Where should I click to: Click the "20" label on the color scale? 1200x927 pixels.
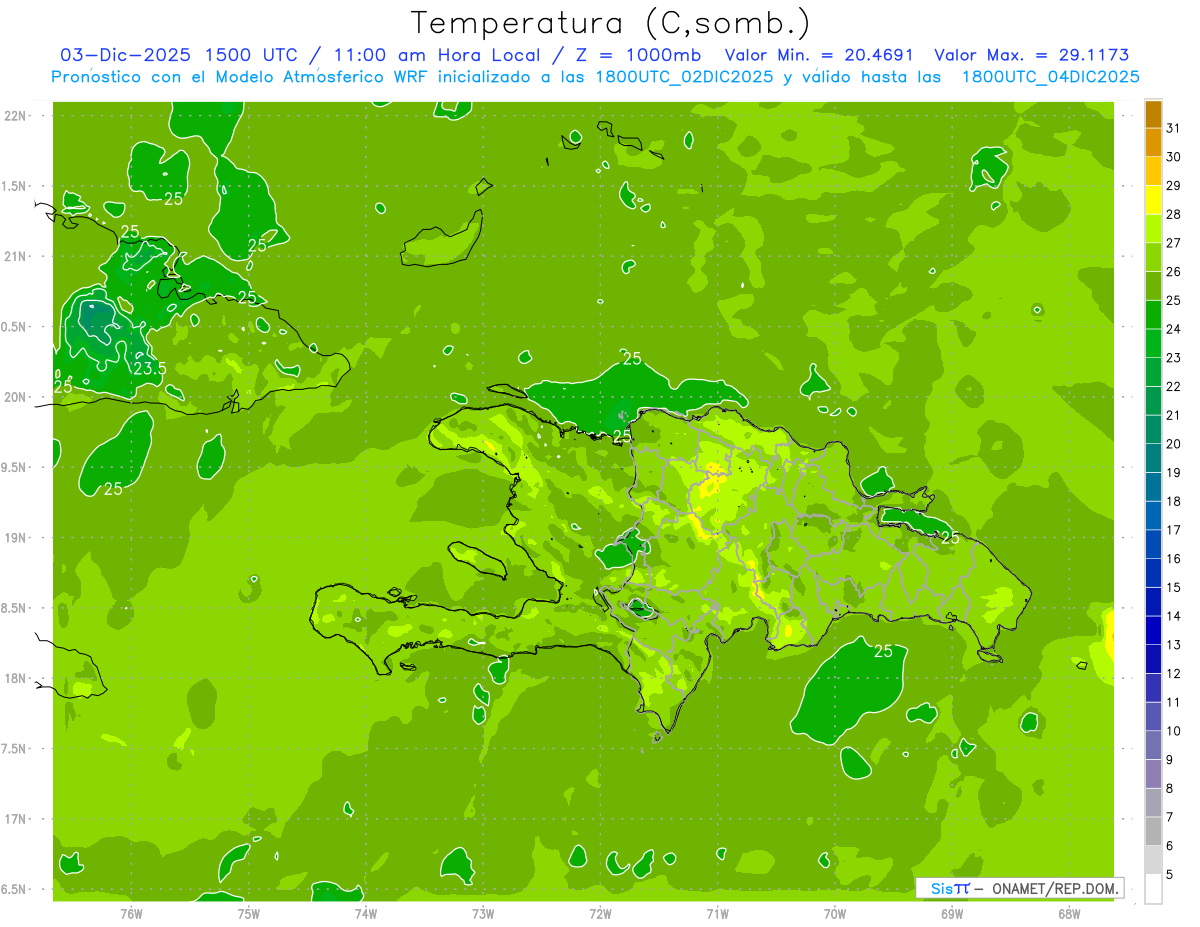[1174, 444]
